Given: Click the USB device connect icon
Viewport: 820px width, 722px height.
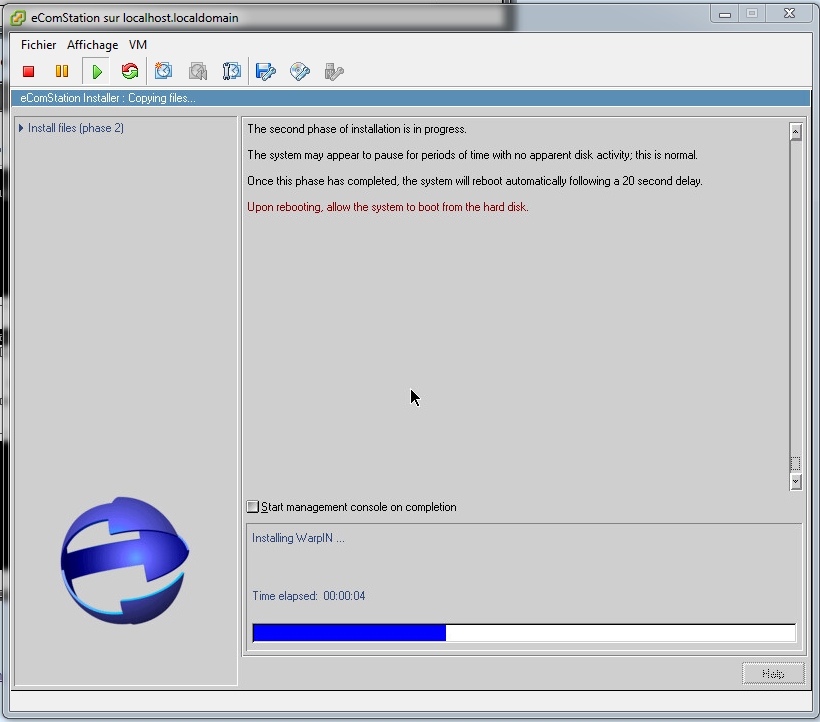Looking at the screenshot, I should point(334,71).
